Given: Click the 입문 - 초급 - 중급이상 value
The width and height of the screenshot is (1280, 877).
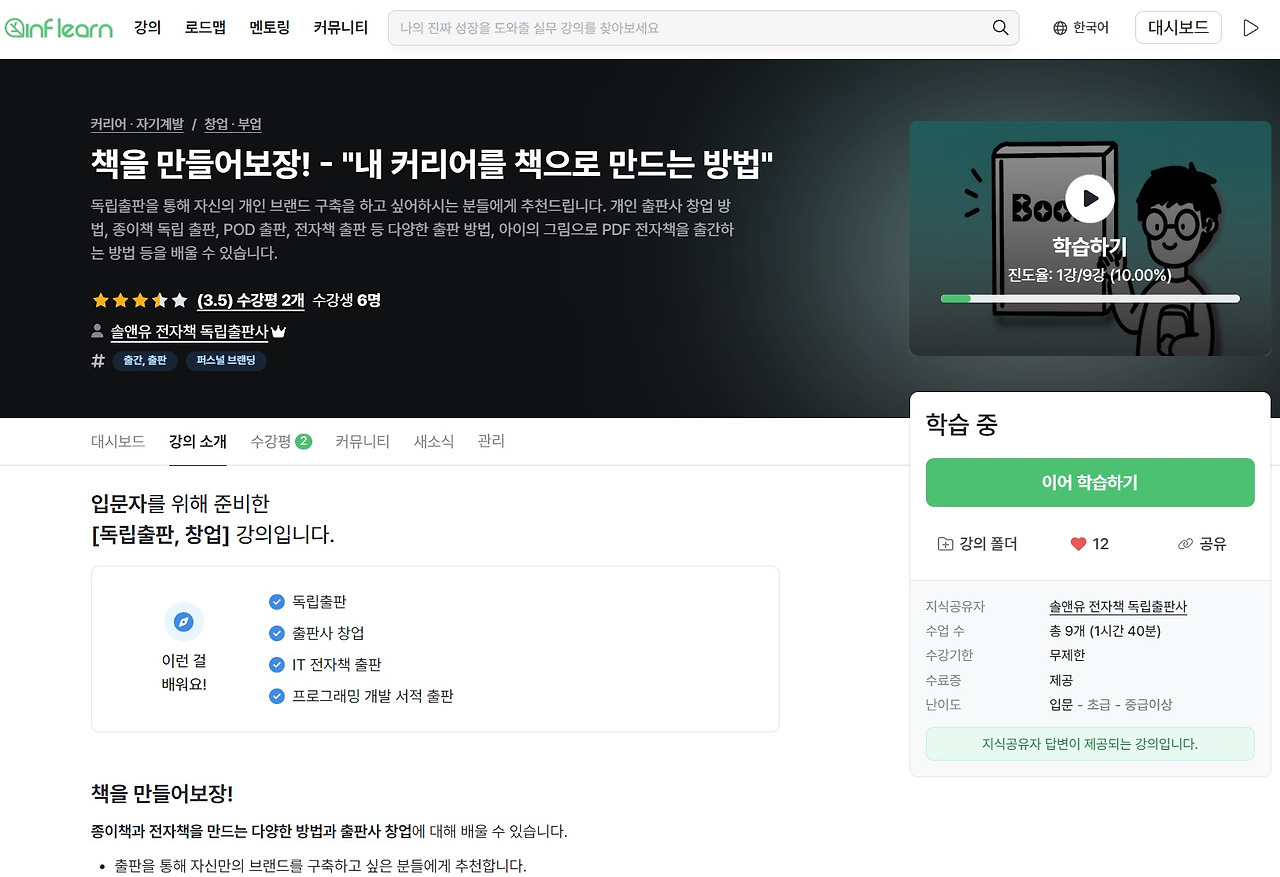Looking at the screenshot, I should [1110, 705].
